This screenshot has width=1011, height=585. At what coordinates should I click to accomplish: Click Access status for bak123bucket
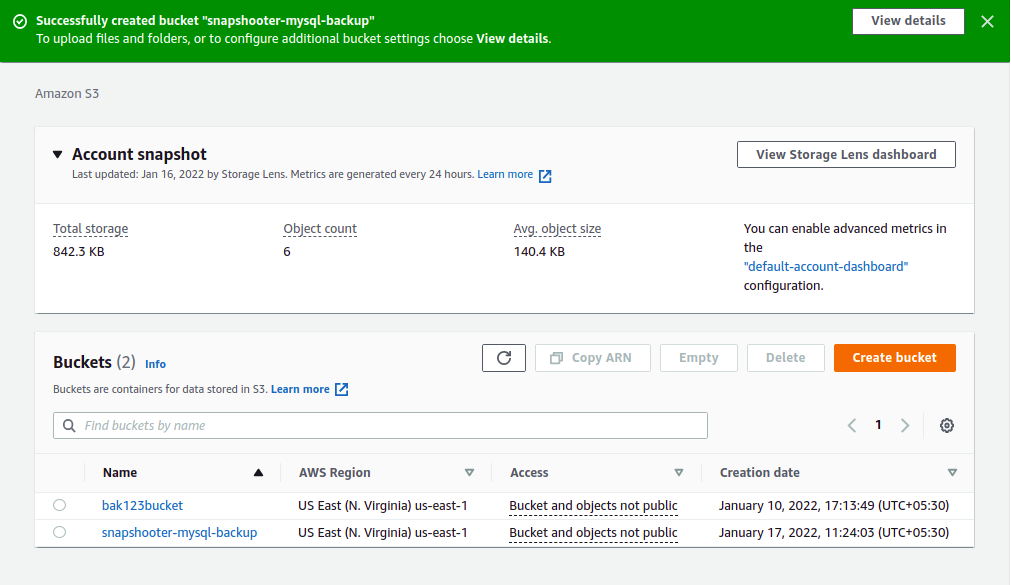point(593,506)
